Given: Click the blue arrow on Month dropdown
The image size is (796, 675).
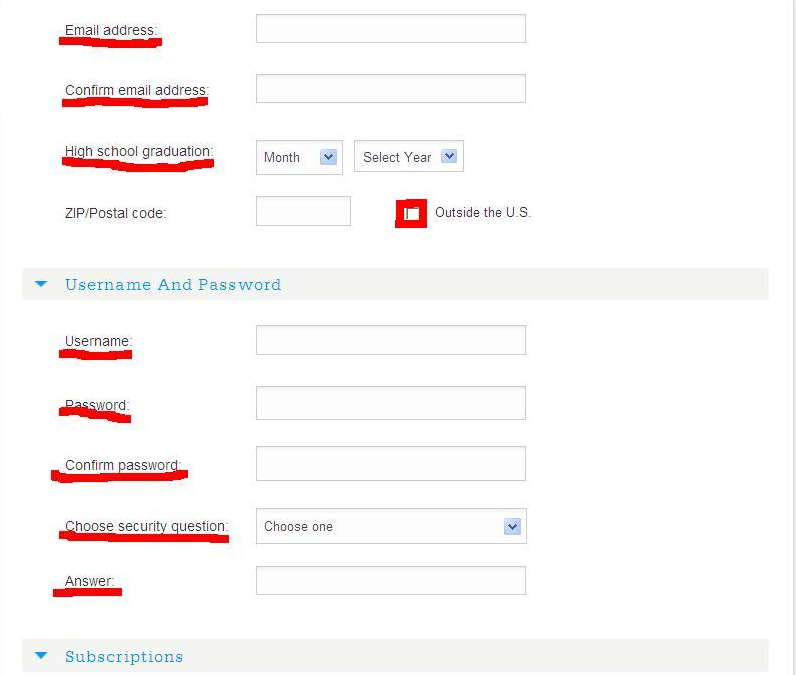Looking at the screenshot, I should pos(328,157).
